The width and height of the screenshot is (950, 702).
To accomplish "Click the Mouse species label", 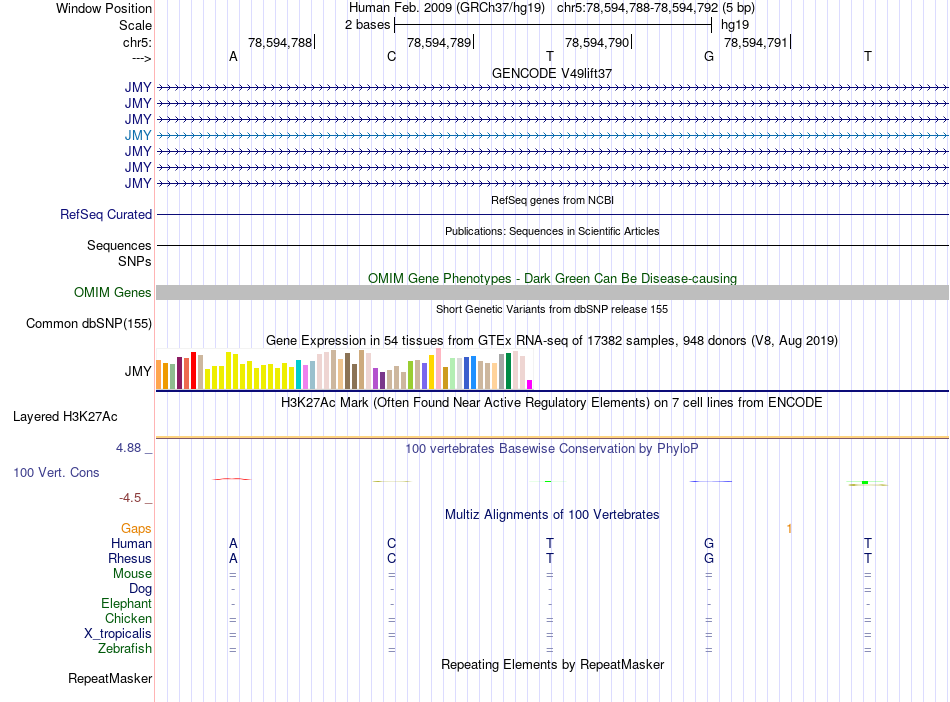I will coord(132,574).
